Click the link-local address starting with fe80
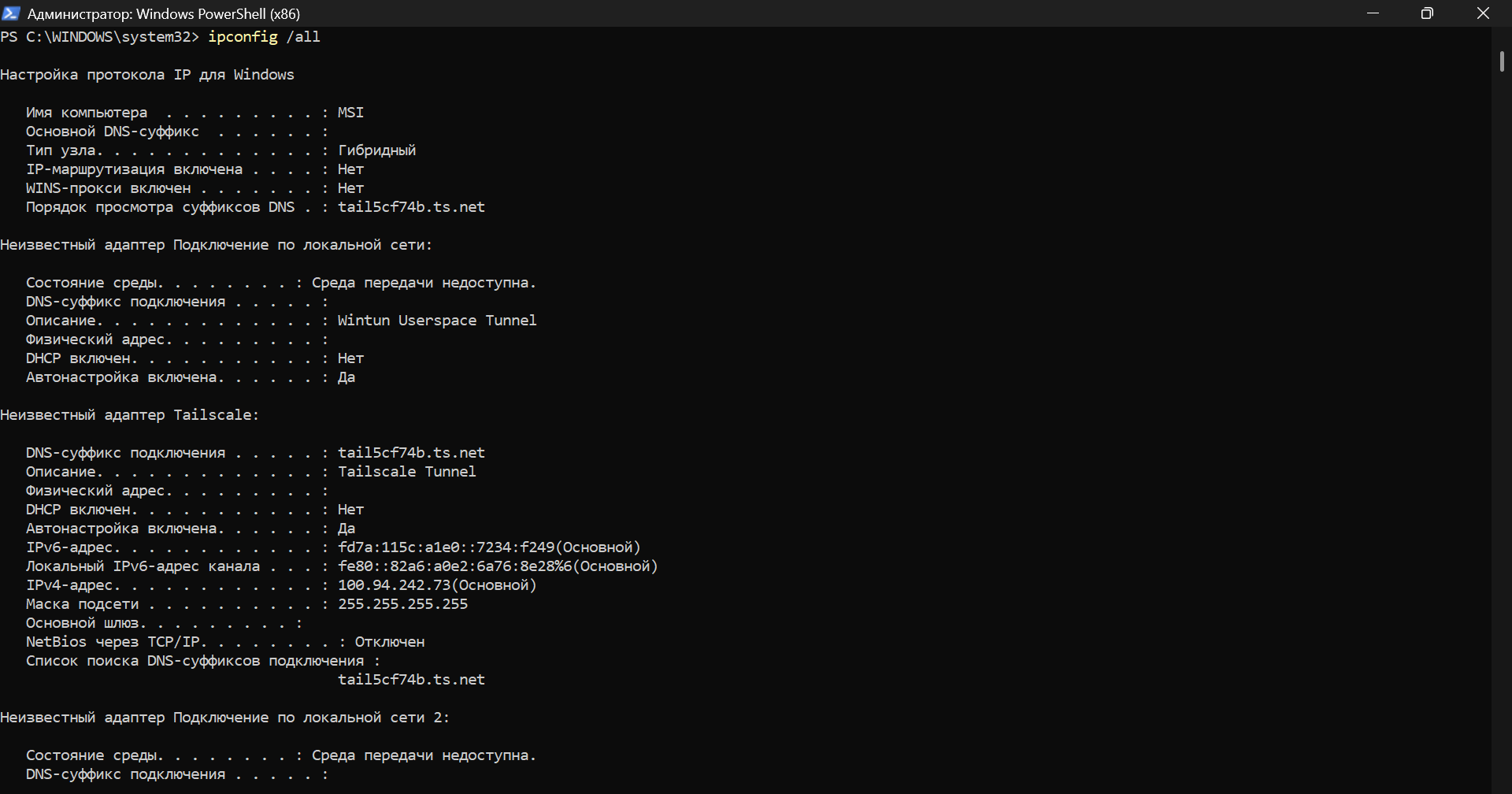 (x=455, y=566)
